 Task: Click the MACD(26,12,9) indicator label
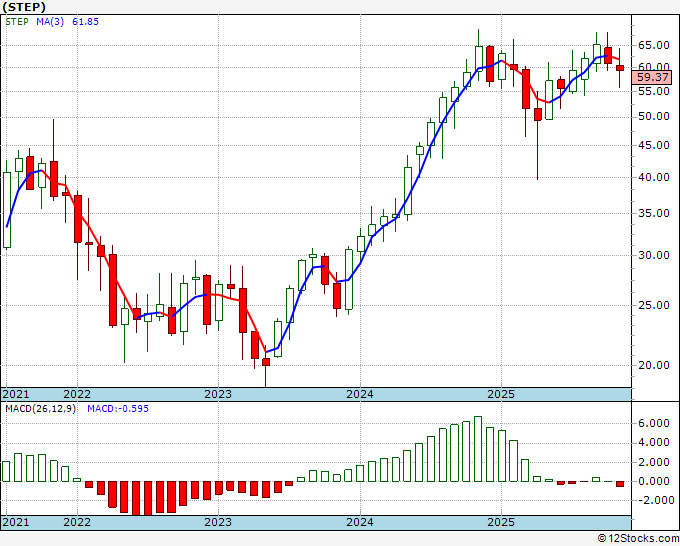(40, 409)
